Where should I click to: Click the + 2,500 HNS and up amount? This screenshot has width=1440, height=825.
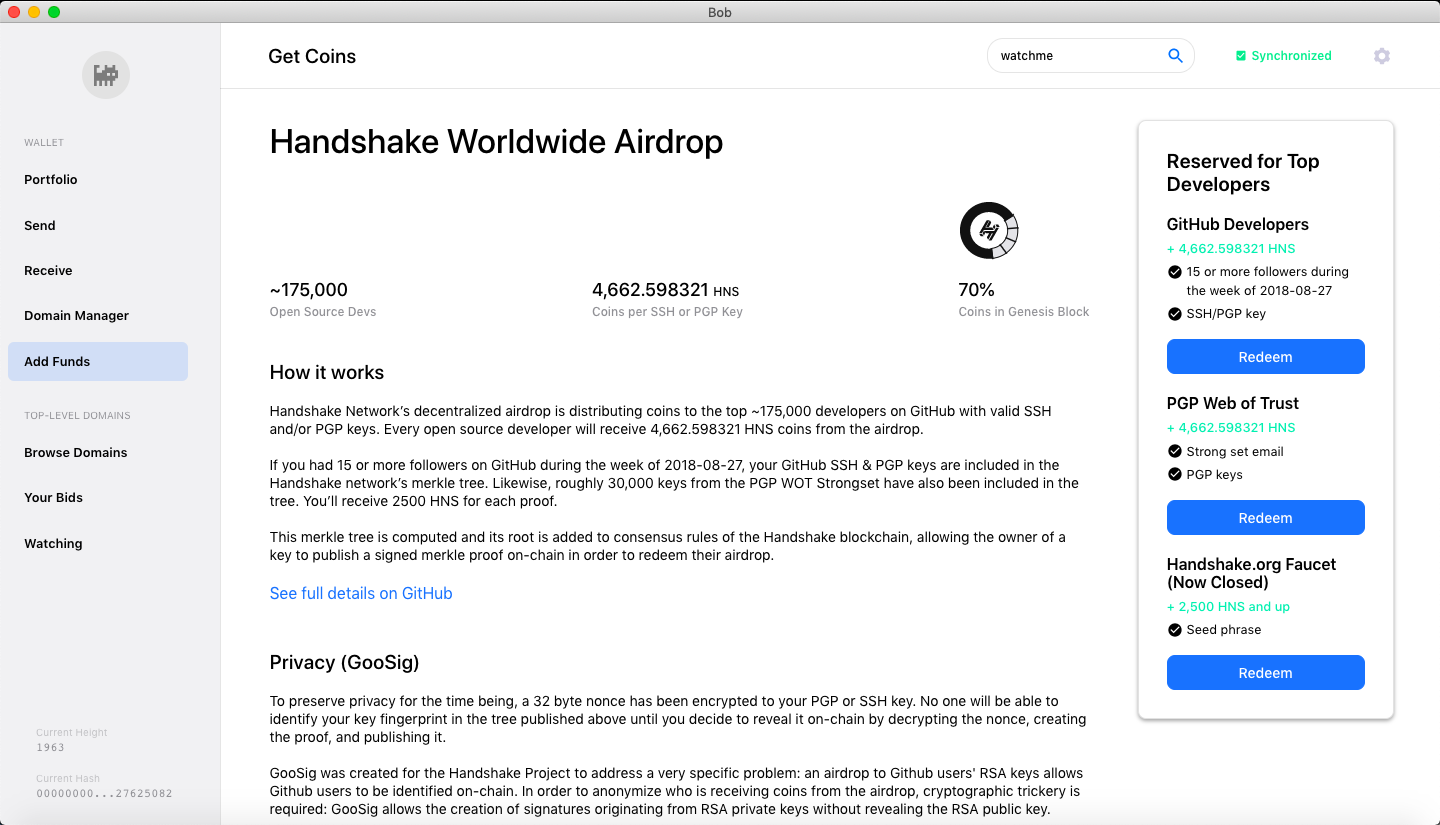tap(1229, 607)
